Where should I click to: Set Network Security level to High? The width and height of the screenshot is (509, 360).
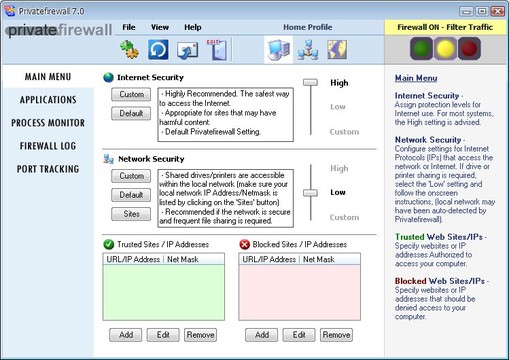point(339,168)
